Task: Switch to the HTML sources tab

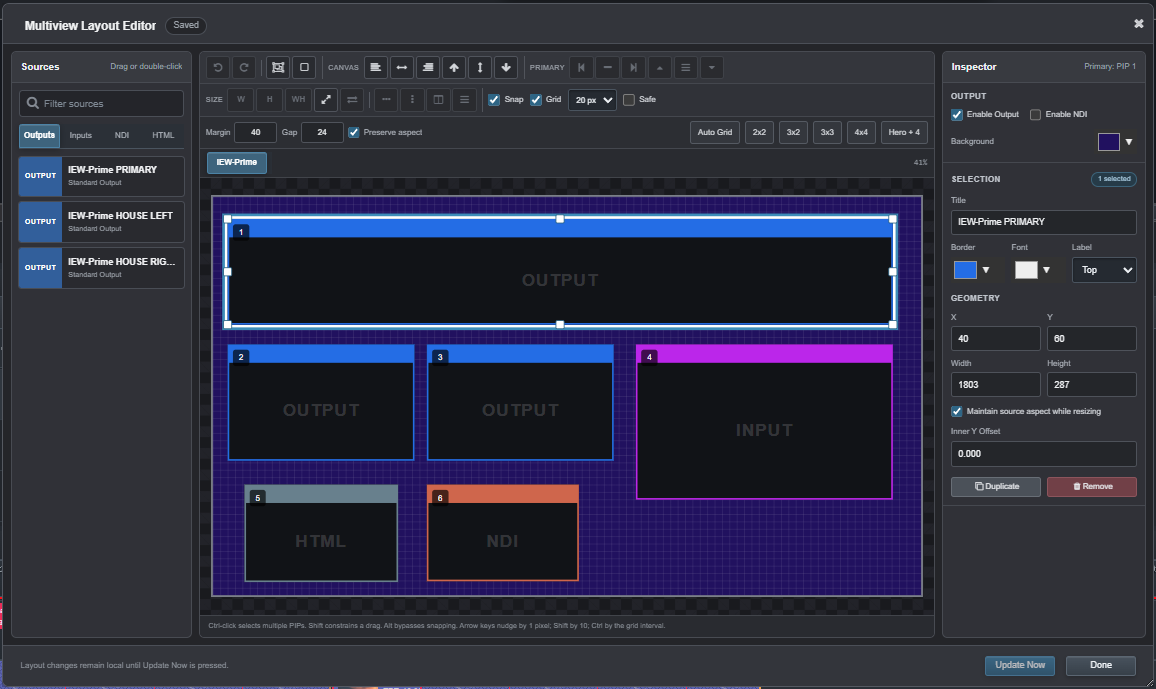Action: tap(163, 136)
